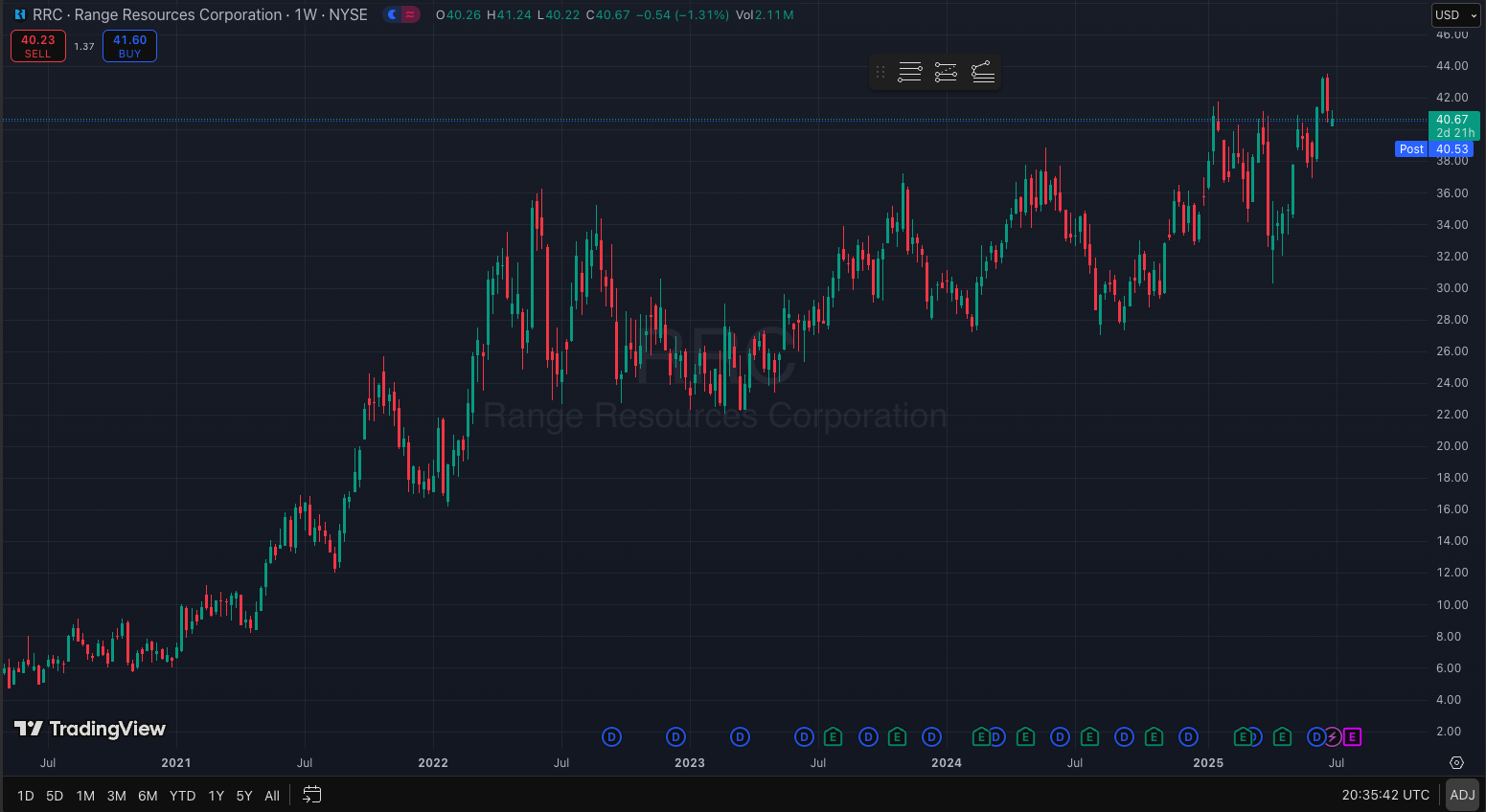Click the 2022 label on time axis
This screenshot has width=1486, height=812.
[433, 763]
